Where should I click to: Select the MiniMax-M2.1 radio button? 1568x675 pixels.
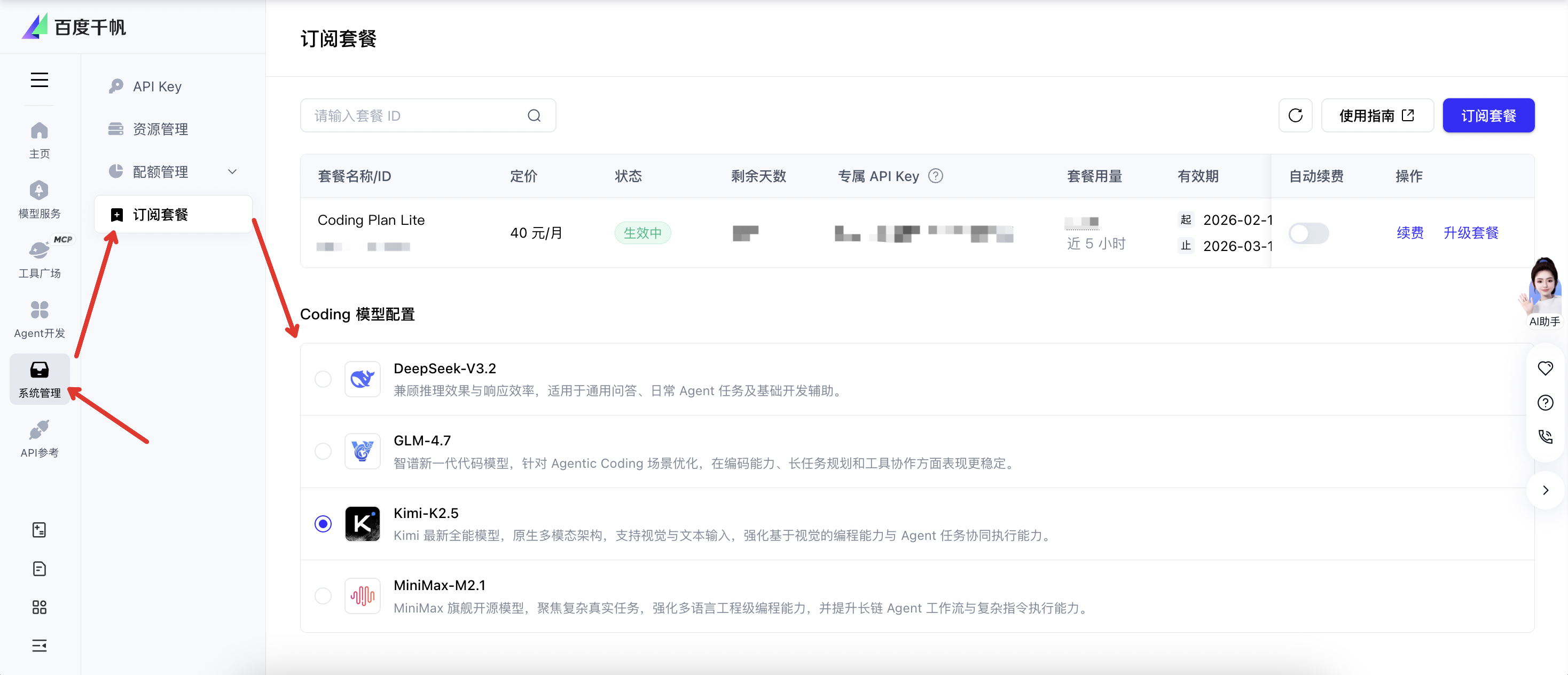pos(323,596)
